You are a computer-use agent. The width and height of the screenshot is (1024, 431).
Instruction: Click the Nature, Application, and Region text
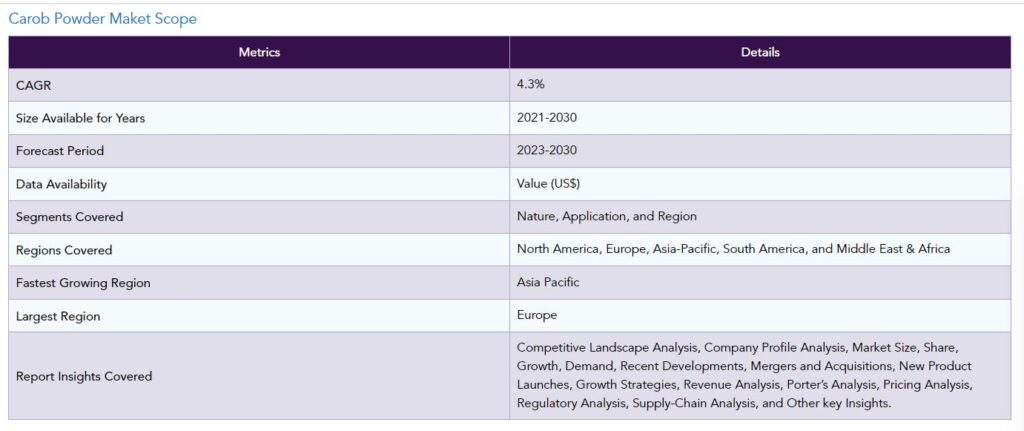tap(606, 217)
